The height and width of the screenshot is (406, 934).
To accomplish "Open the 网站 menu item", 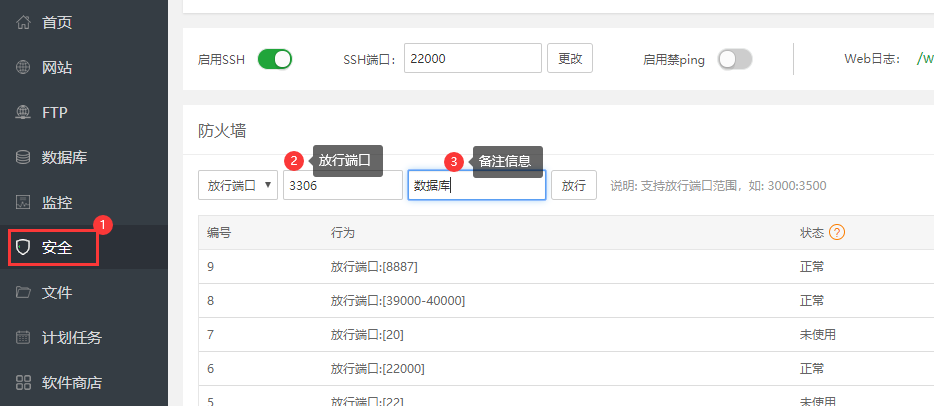I will [57, 68].
